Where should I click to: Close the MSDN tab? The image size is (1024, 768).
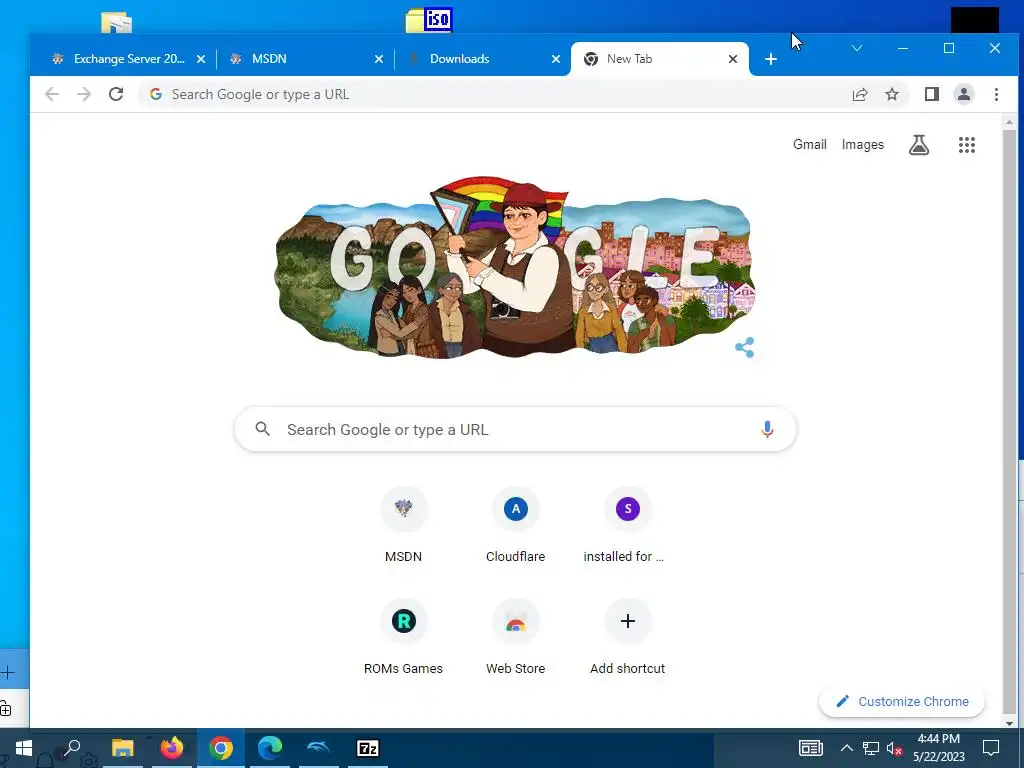pos(379,59)
